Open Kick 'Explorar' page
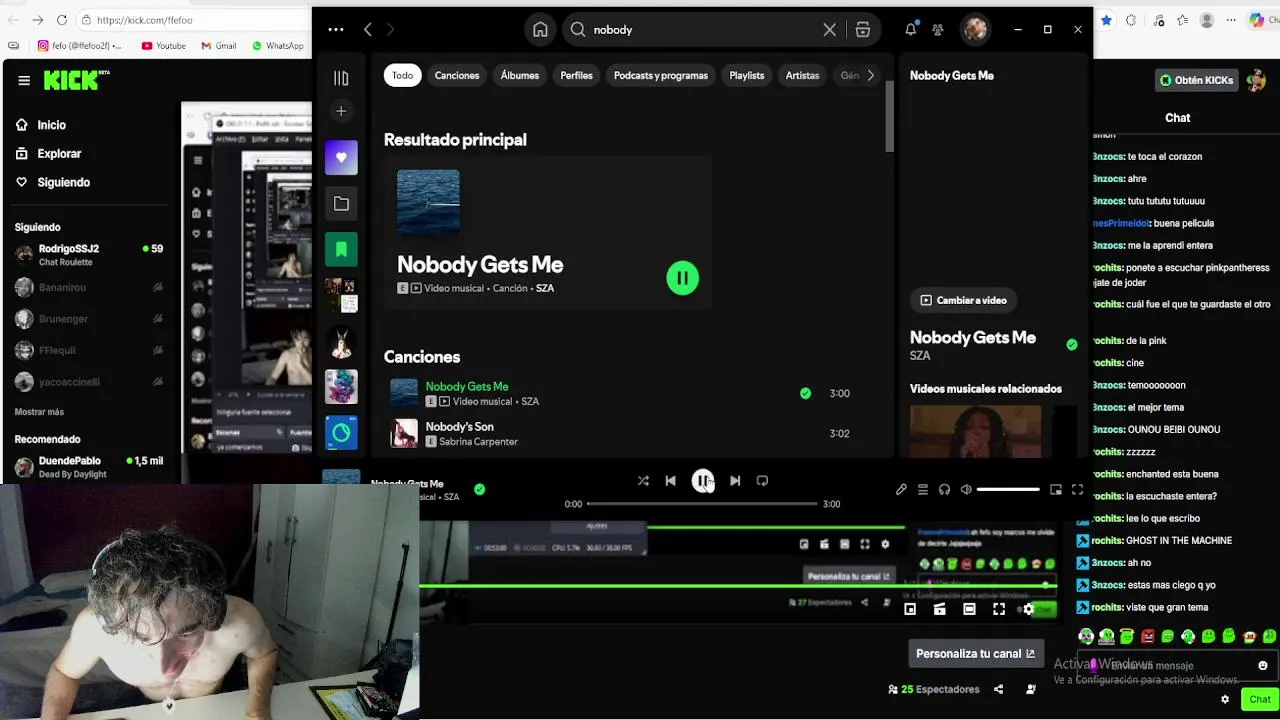Image resolution: width=1280 pixels, height=720 pixels. point(48,154)
